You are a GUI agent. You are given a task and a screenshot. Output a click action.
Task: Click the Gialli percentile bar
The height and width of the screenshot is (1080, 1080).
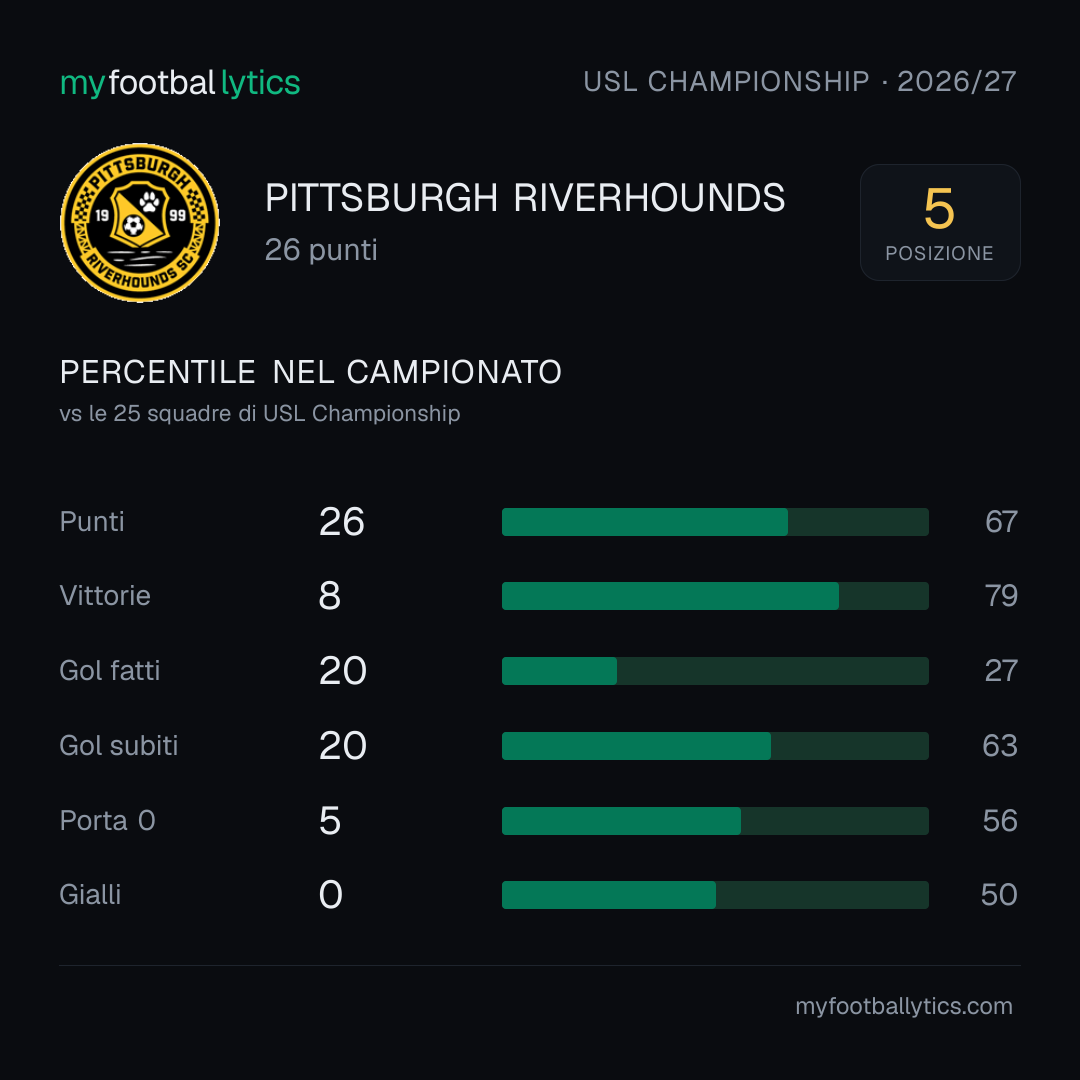(715, 895)
